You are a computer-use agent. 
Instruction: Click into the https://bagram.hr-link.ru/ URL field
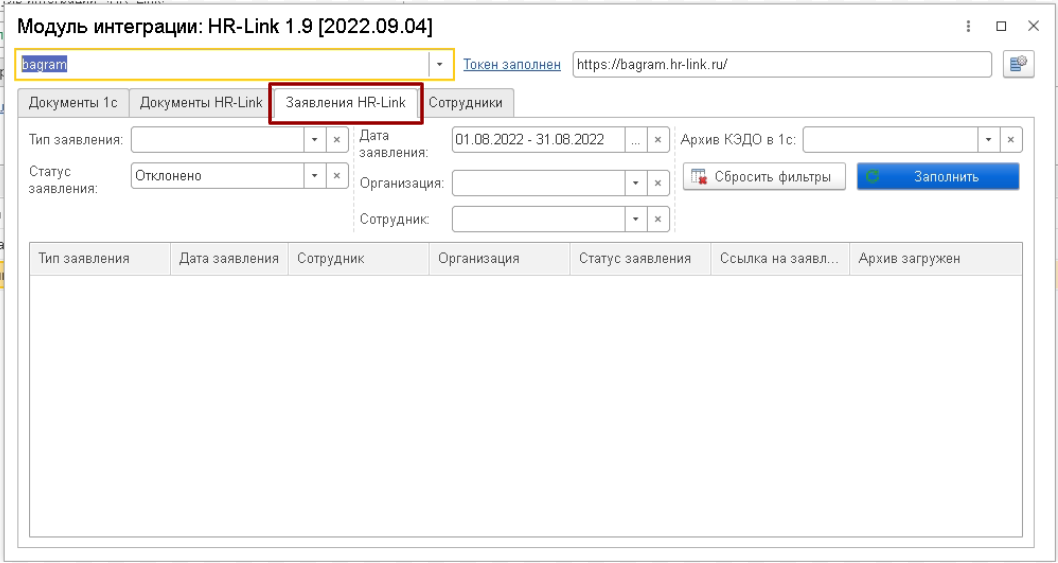tap(782, 65)
